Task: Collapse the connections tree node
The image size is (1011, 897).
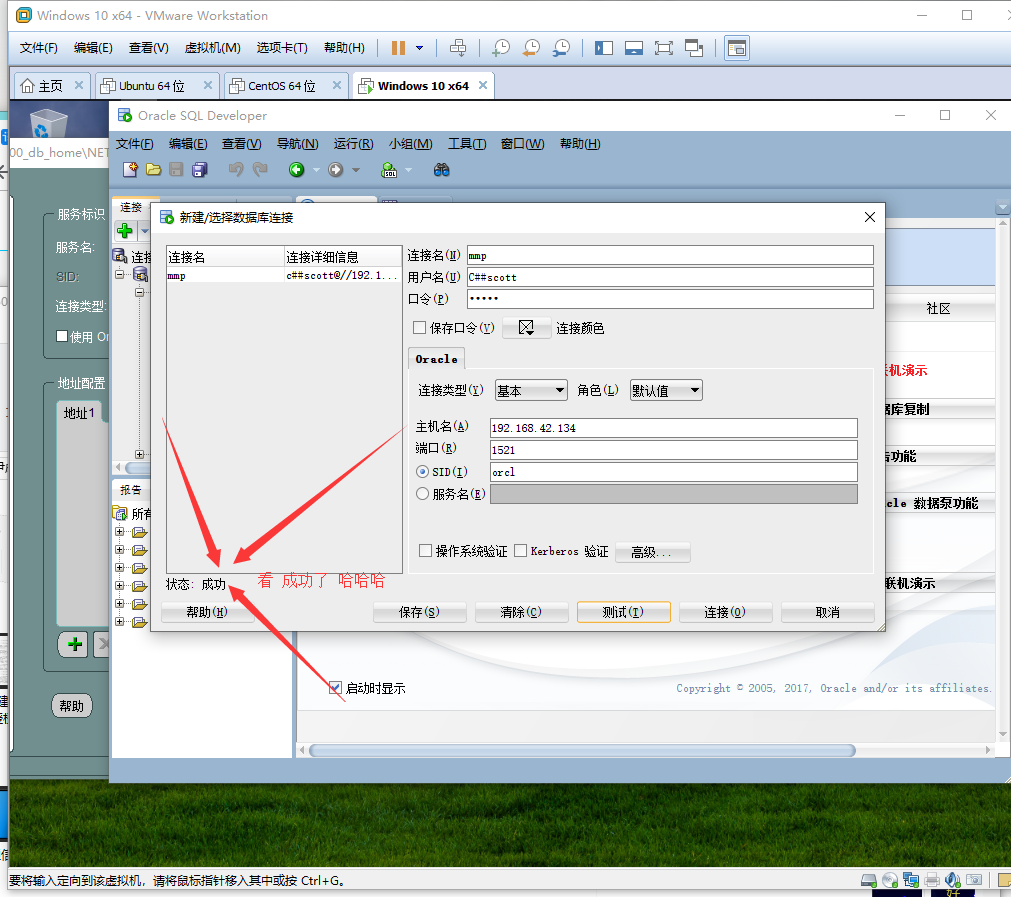Action: [x=119, y=274]
